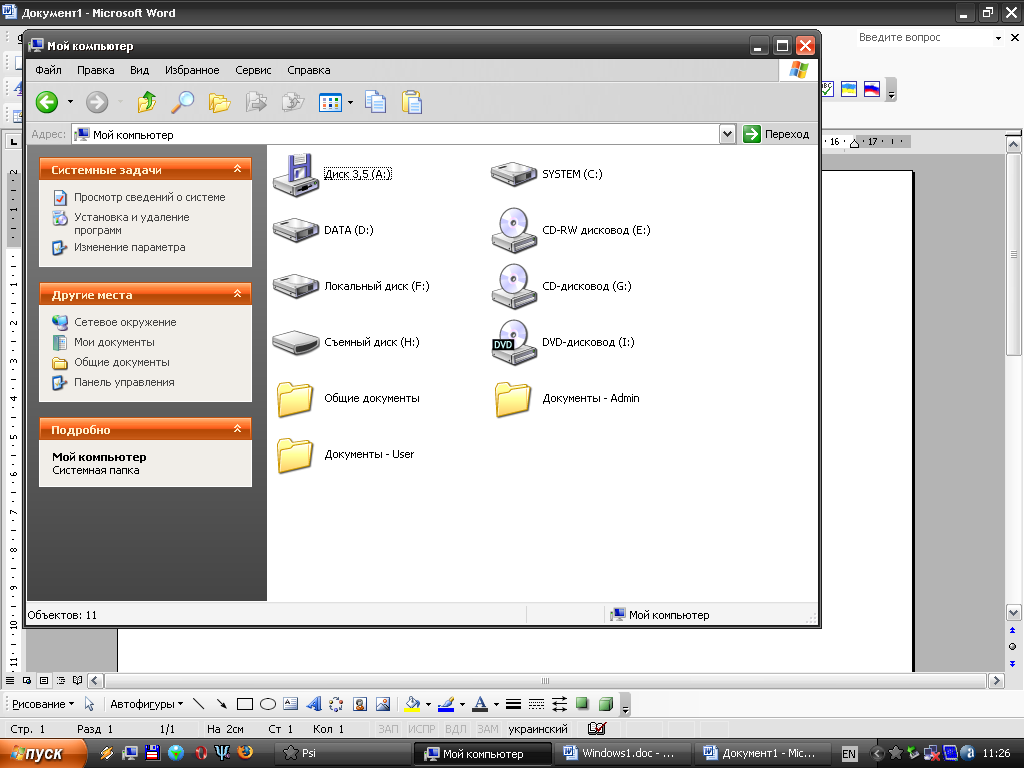Select the CD-RW дисковод (E:) icon
This screenshot has width=1024, height=768.
point(514,230)
